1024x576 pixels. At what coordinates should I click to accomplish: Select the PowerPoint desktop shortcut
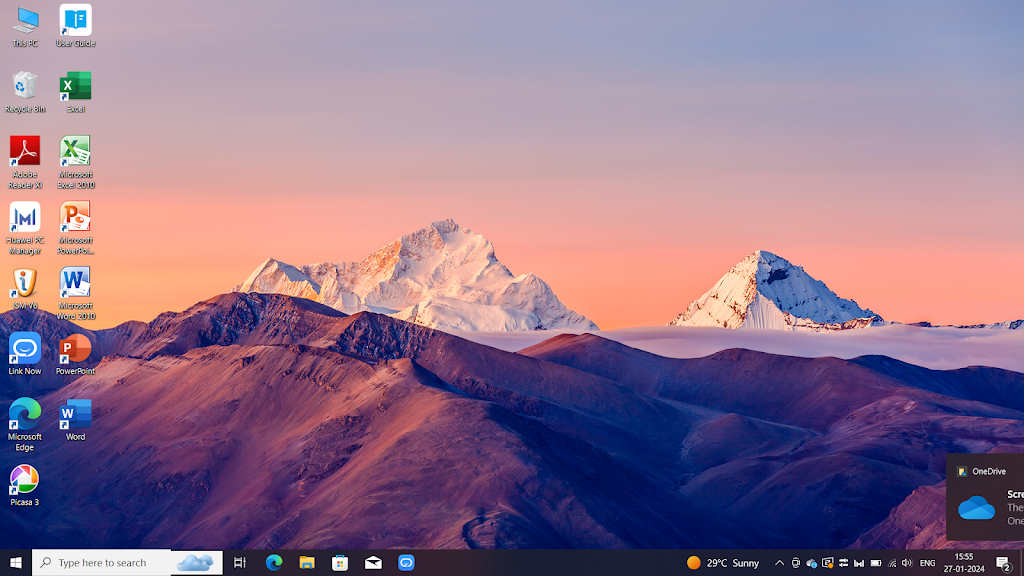click(x=75, y=349)
